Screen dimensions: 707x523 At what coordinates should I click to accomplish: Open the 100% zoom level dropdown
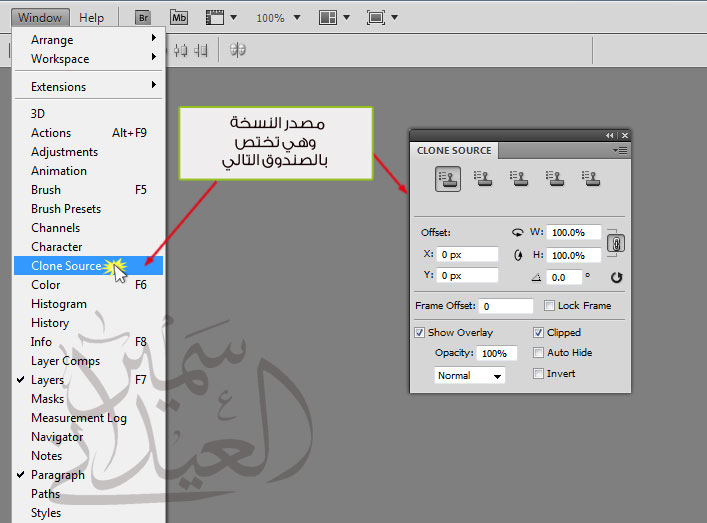(278, 18)
